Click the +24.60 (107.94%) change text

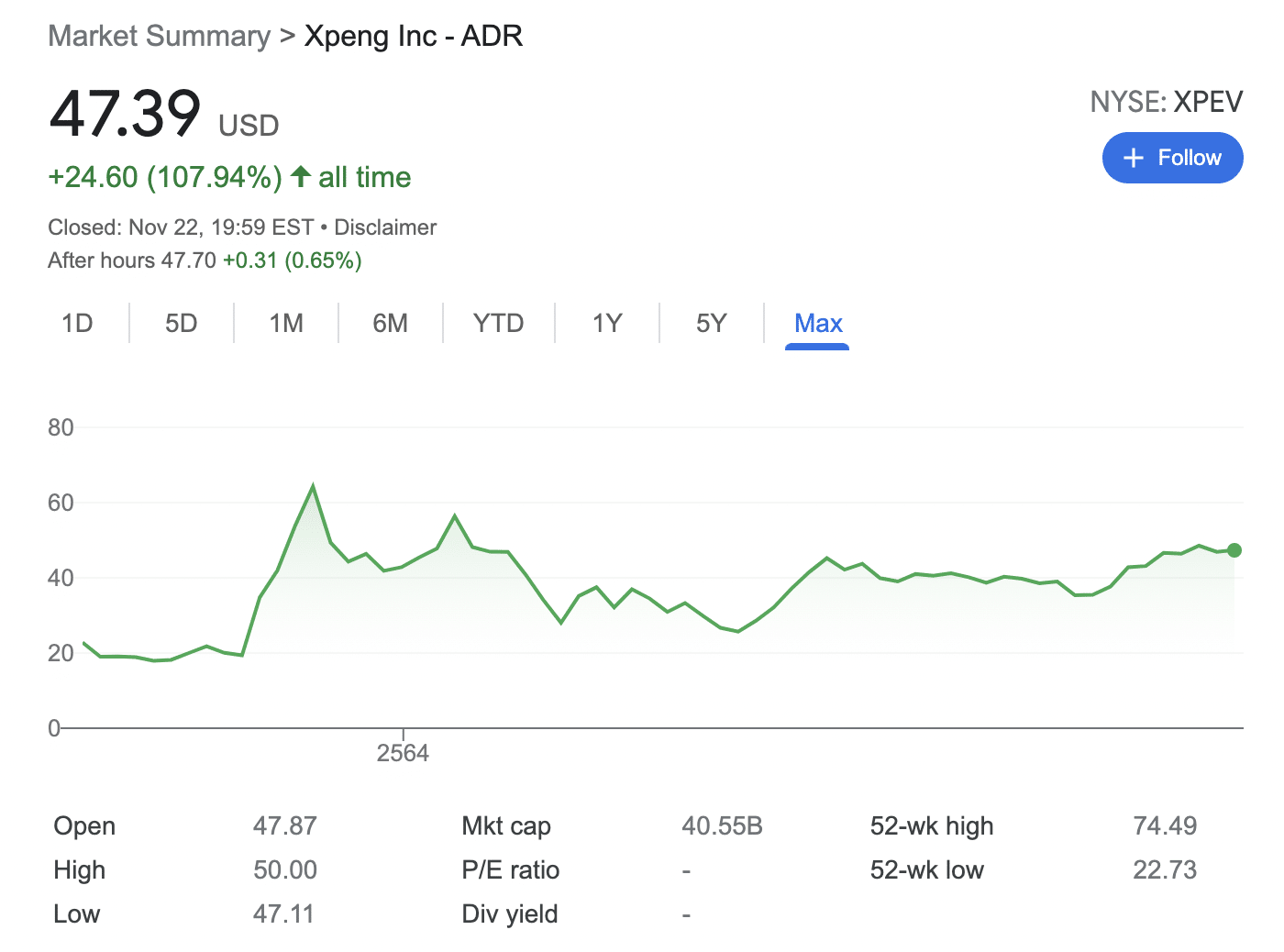point(165,177)
